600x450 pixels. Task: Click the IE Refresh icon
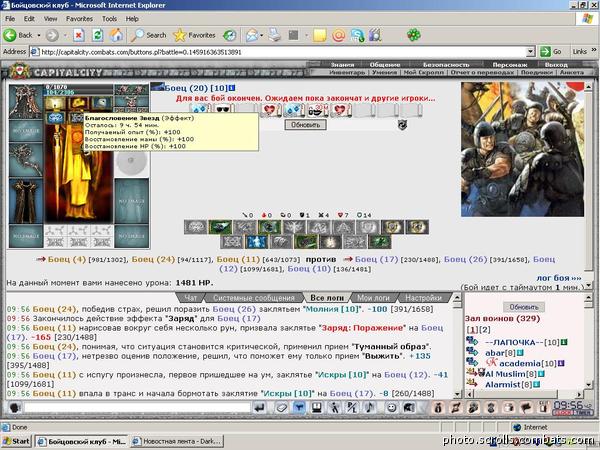coord(98,36)
